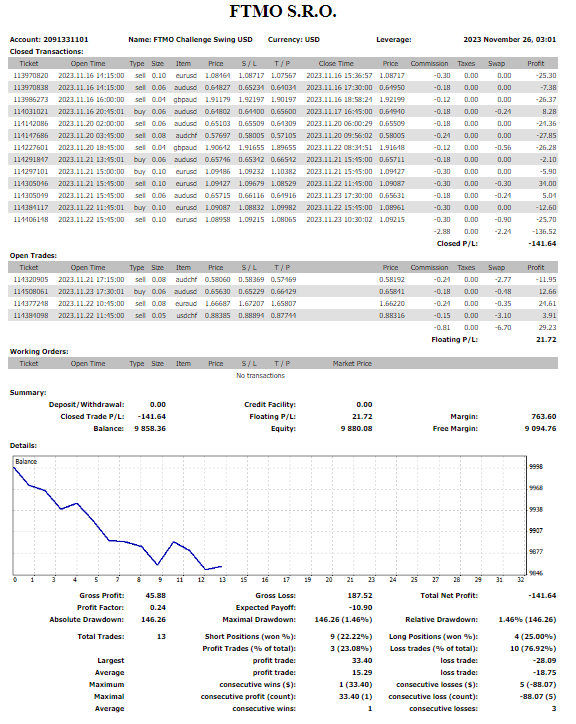Click ticket 114031021 in closed transactions
The height and width of the screenshot is (724, 576).
pyautogui.click(x=30, y=112)
